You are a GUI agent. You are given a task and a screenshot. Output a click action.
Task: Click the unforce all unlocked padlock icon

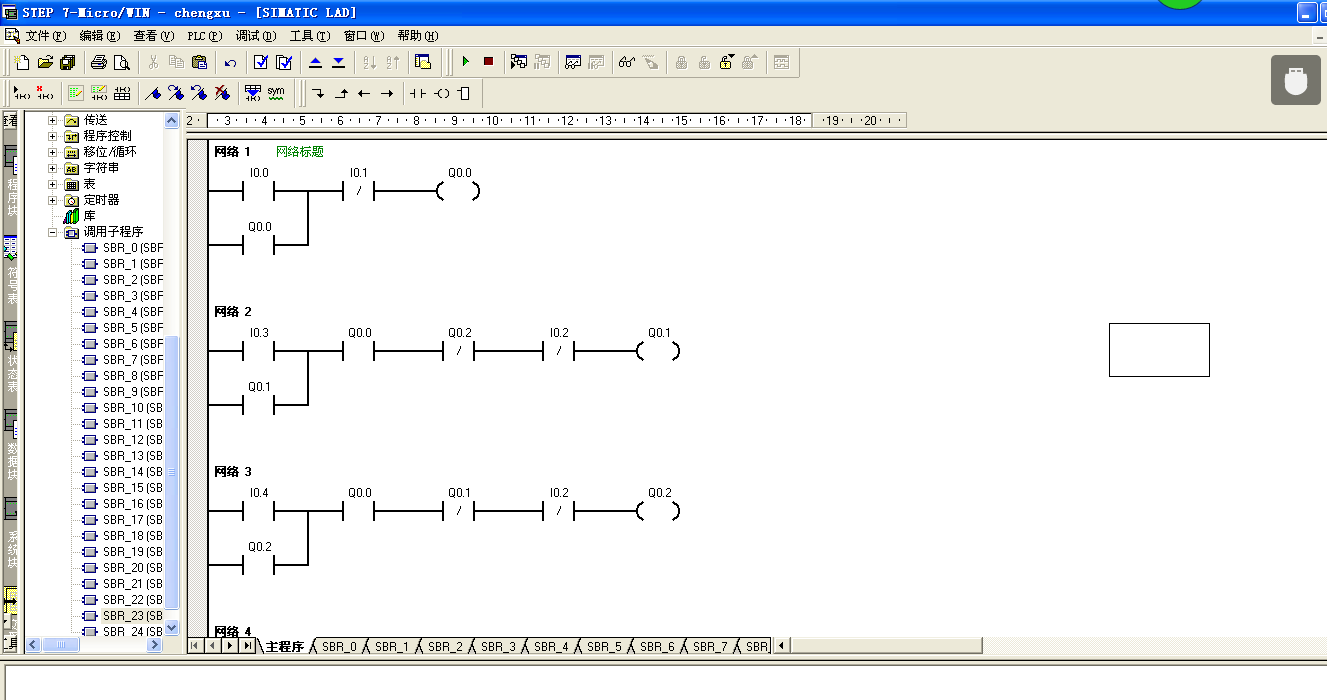point(727,62)
